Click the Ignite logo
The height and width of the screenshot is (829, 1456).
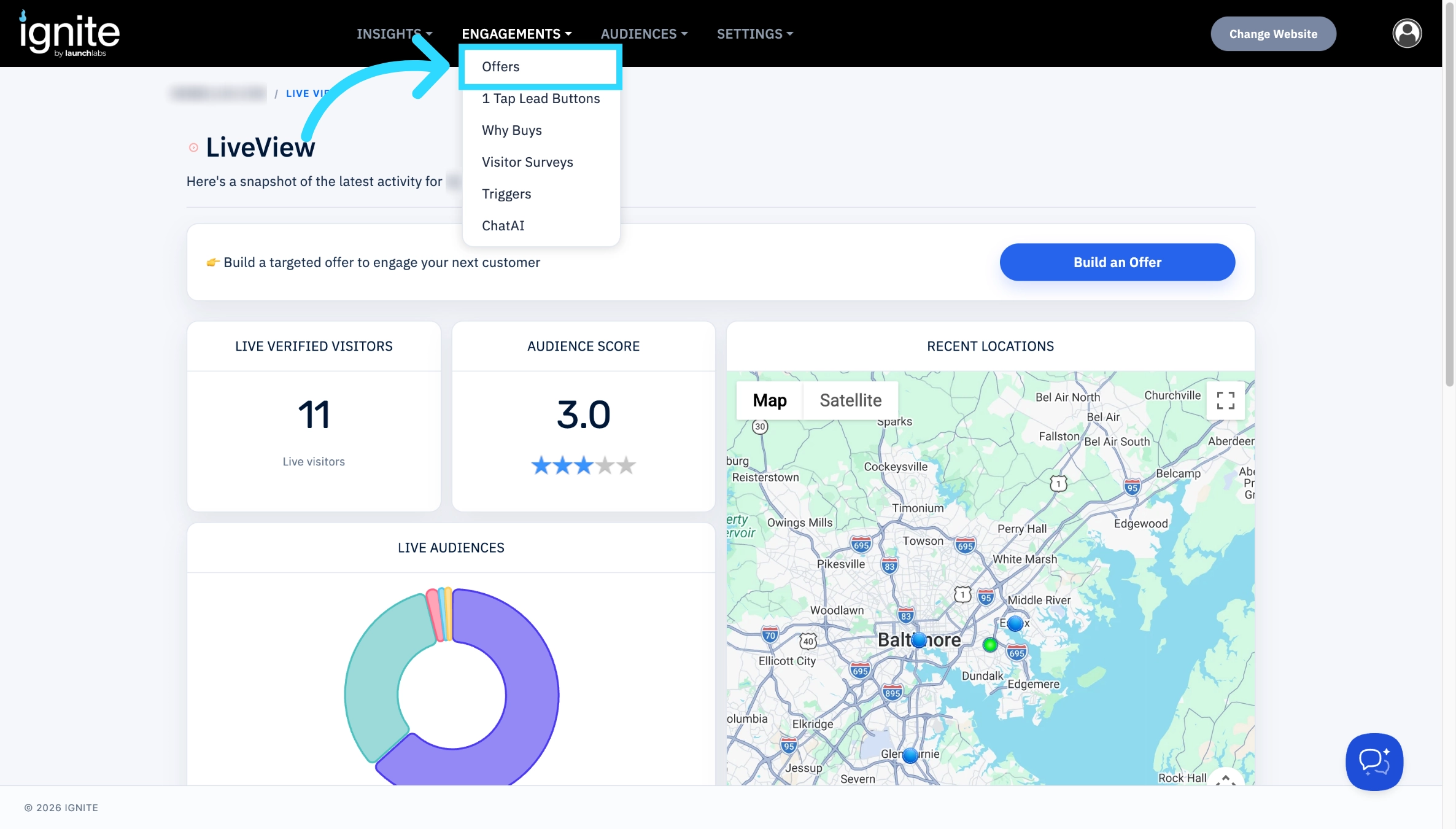tap(69, 33)
